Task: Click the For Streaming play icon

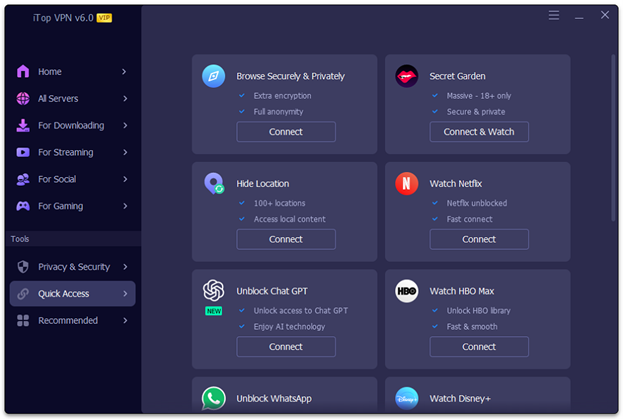Action: click(23, 152)
